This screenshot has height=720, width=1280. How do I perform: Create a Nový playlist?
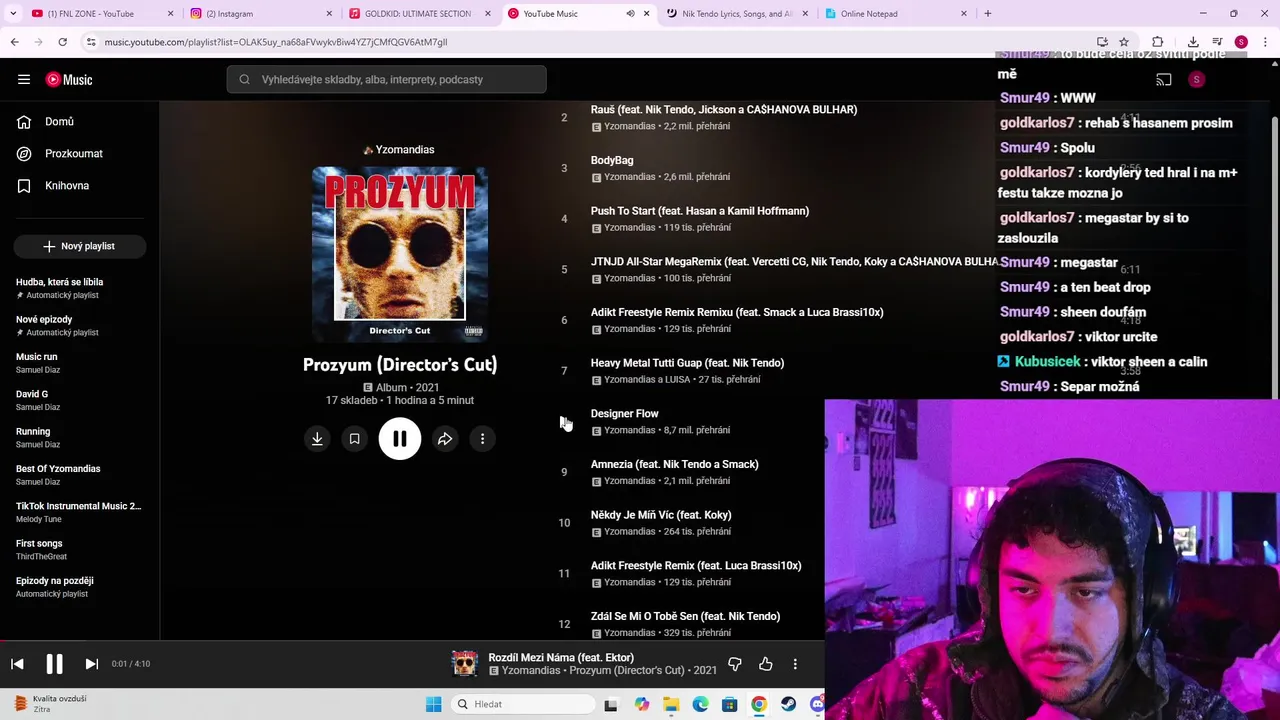point(79,246)
